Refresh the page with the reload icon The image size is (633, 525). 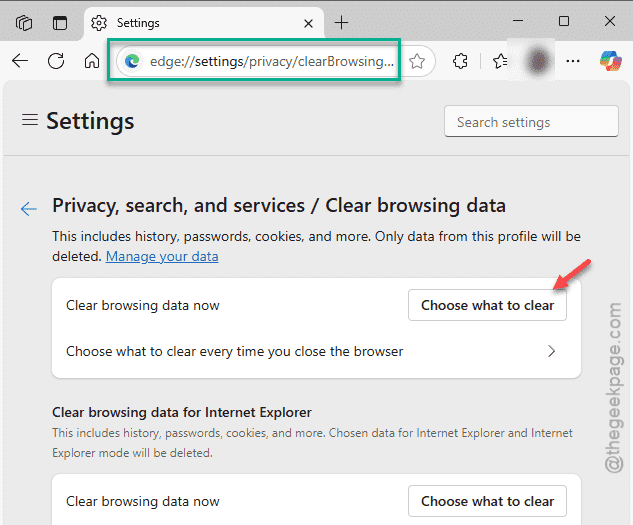click(x=56, y=61)
